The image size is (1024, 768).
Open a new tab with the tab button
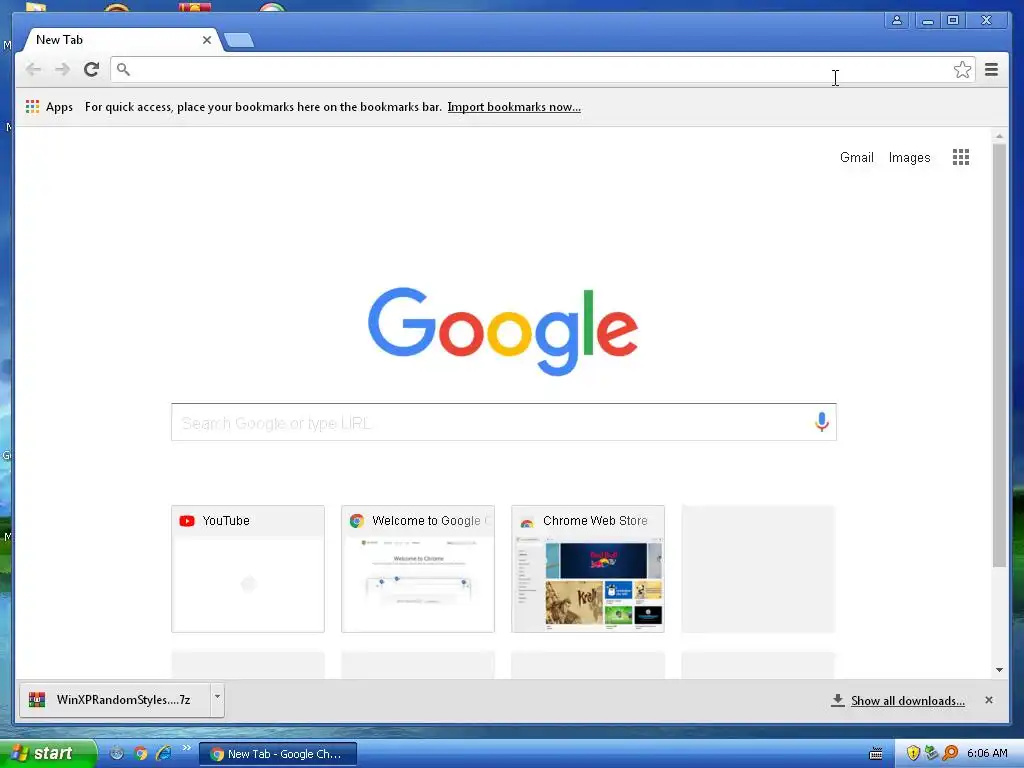(x=239, y=40)
